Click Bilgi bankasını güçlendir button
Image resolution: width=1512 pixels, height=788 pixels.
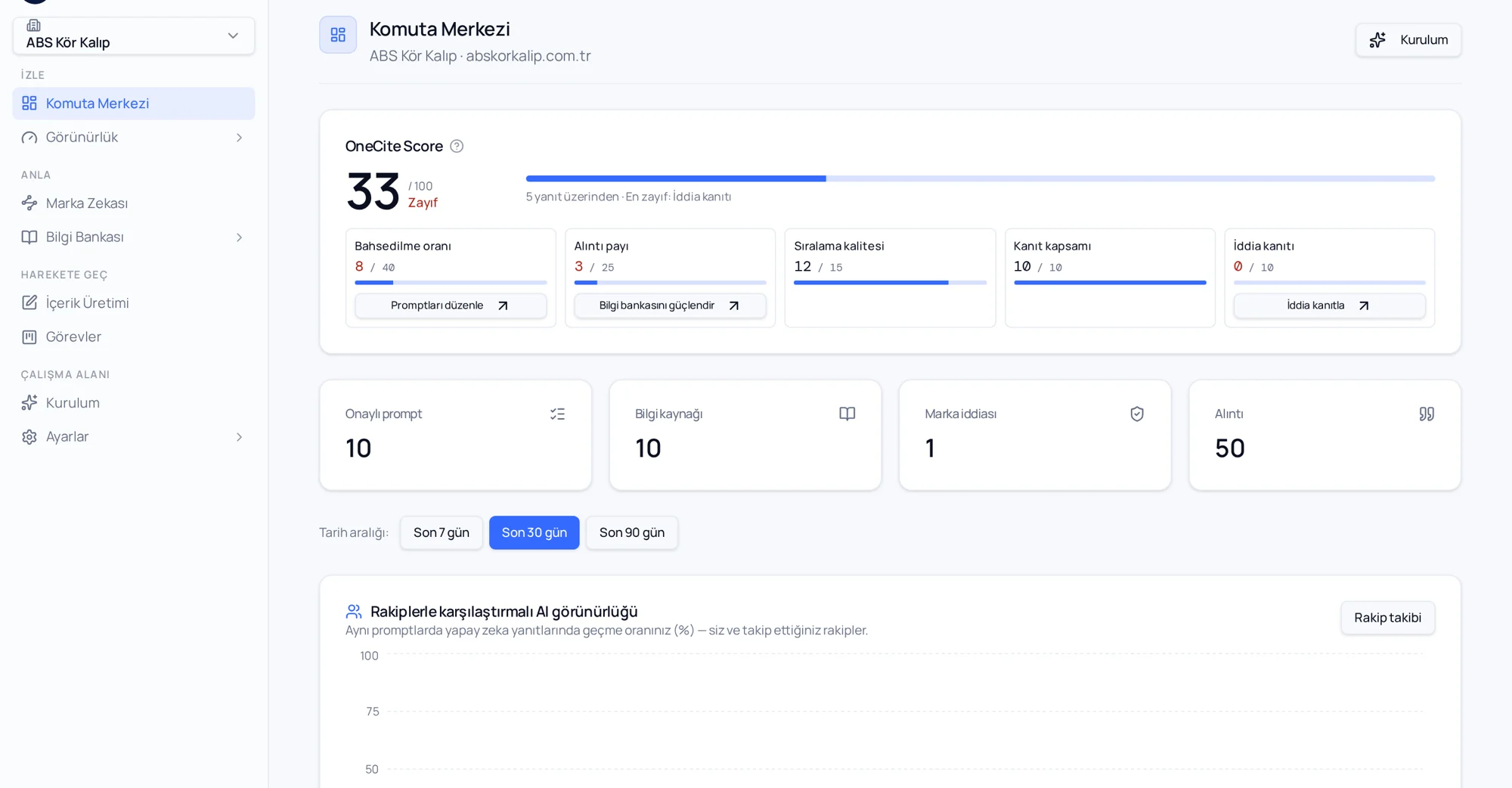coord(670,306)
